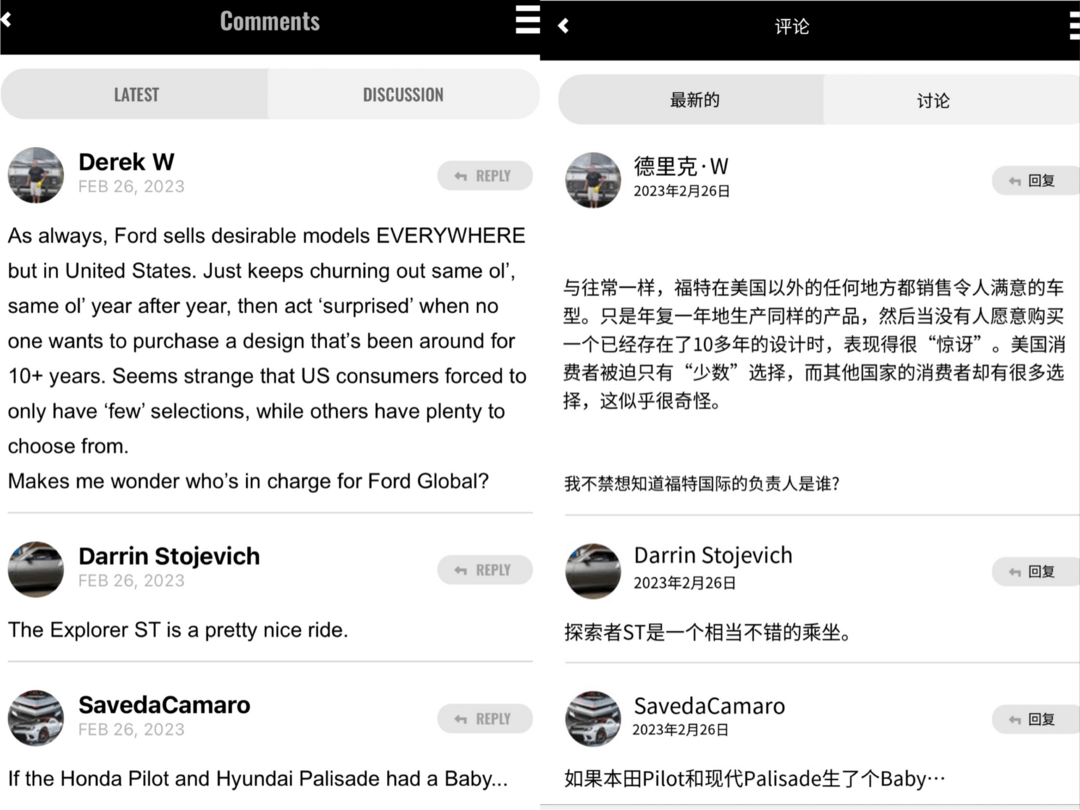This screenshot has height=810, width=1080.
Task: Click the username 德里克·W
Action: (681, 166)
